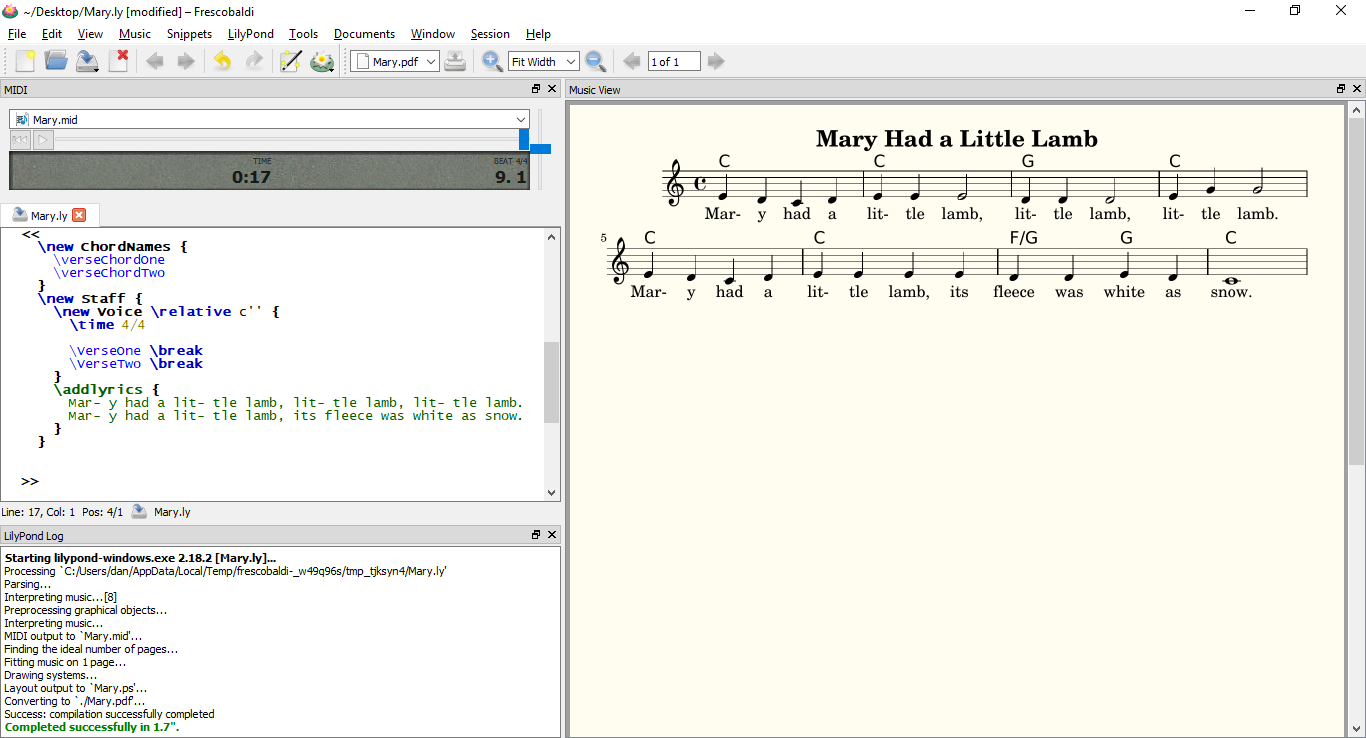Viewport: 1366px width, 738px height.
Task: Click the Music View vertical scrollbar
Action: (x=1356, y=420)
